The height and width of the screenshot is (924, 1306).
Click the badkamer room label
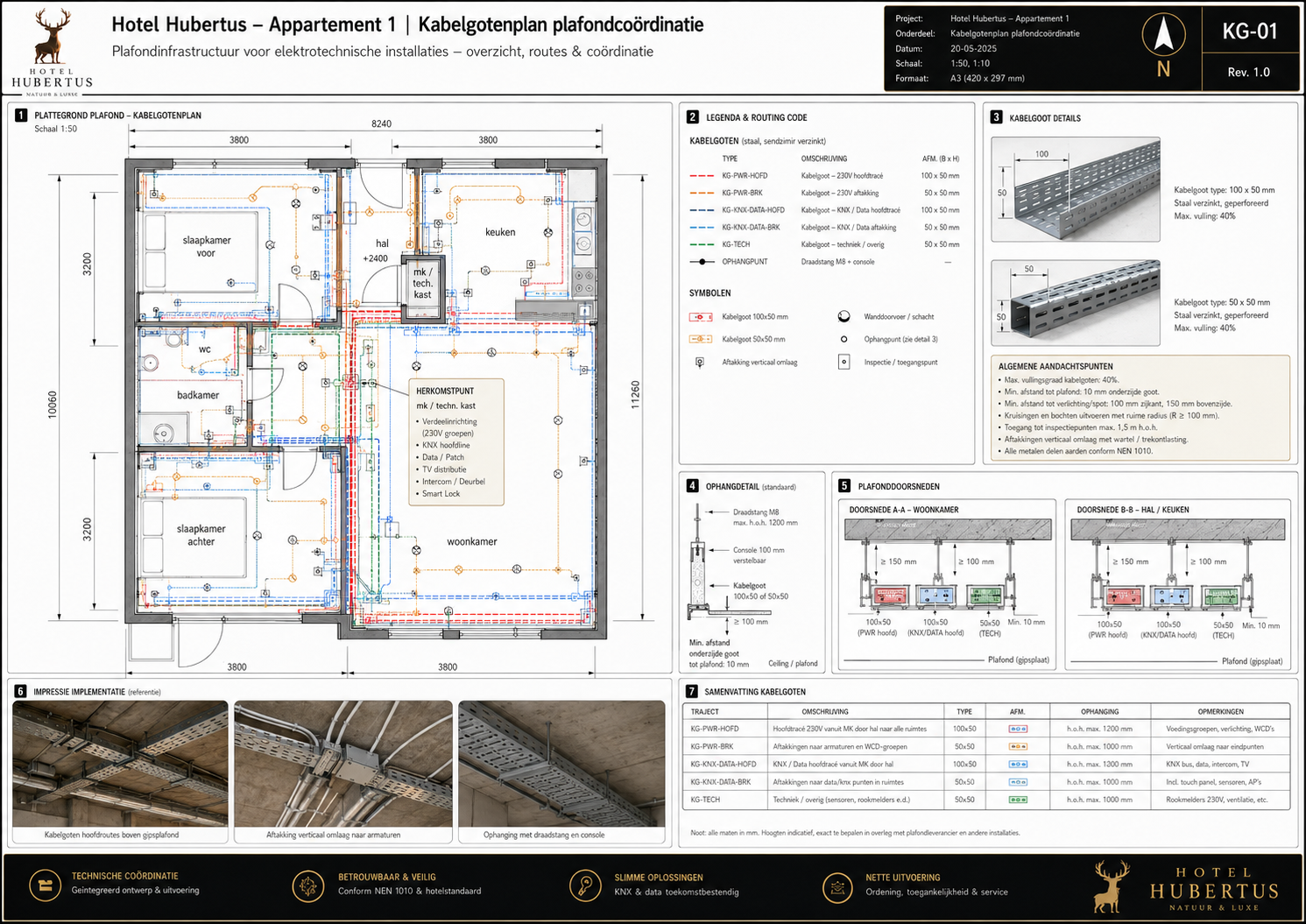198,395
